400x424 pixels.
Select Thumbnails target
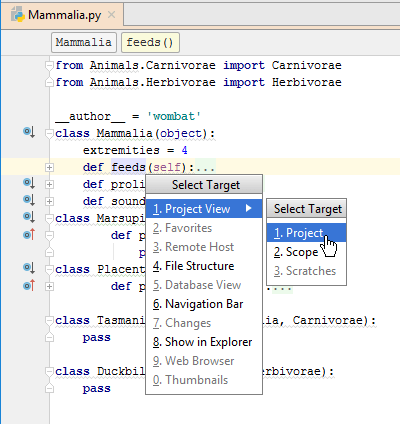coord(204,380)
